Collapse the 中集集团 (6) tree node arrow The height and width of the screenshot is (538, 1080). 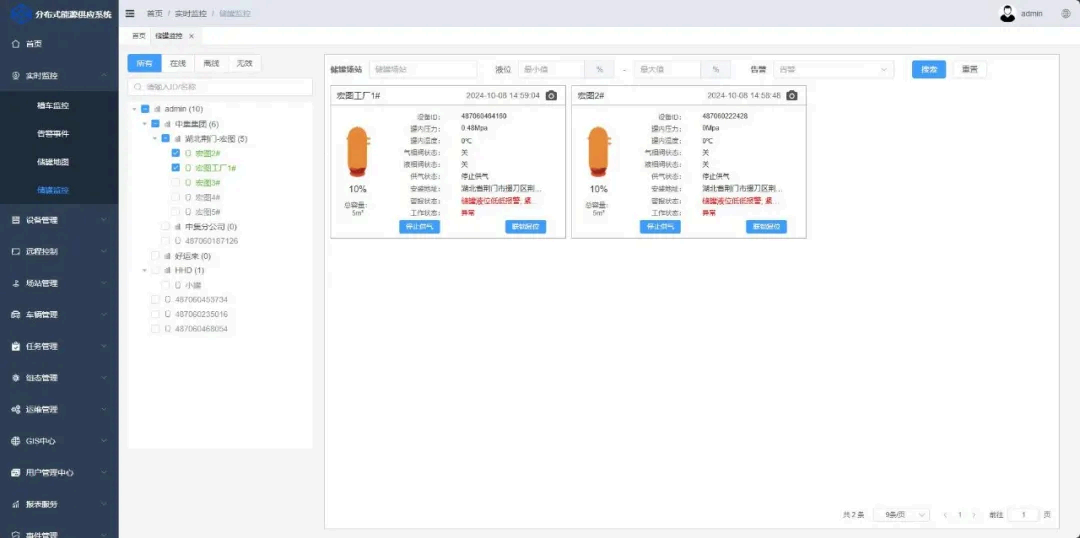[x=145, y=124]
